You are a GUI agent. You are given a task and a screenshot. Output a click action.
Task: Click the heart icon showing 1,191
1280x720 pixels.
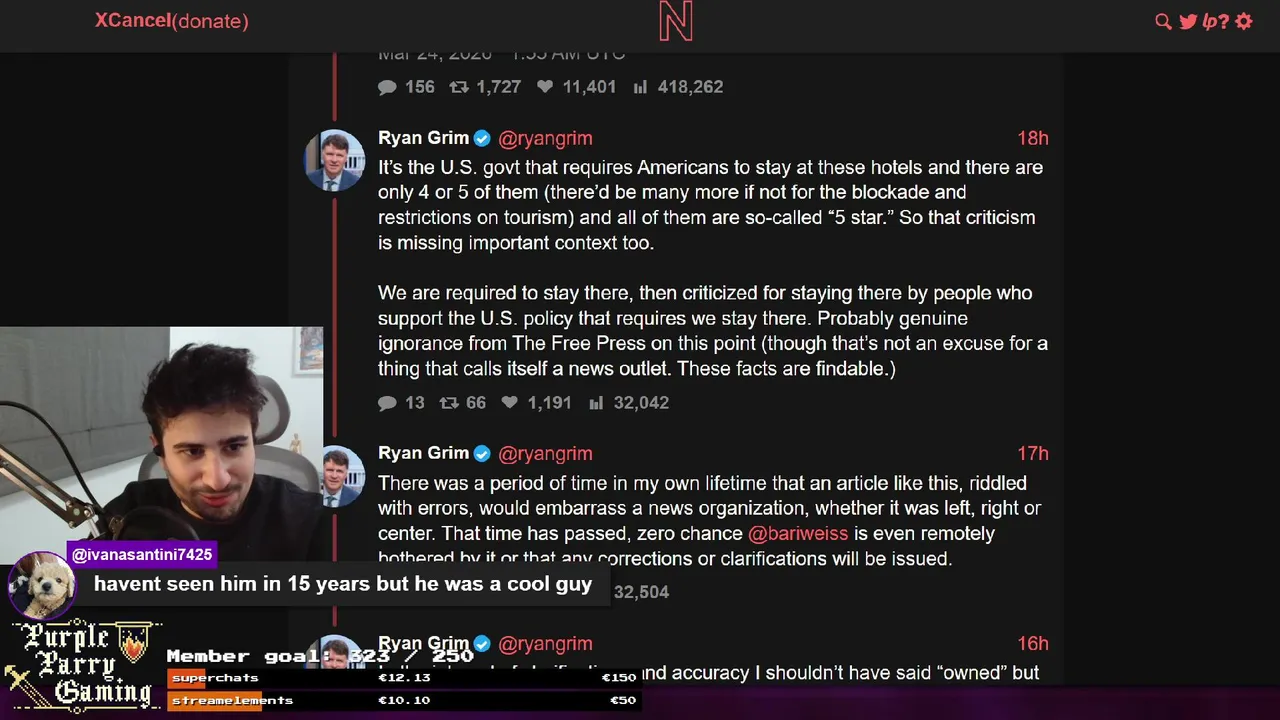pos(510,403)
